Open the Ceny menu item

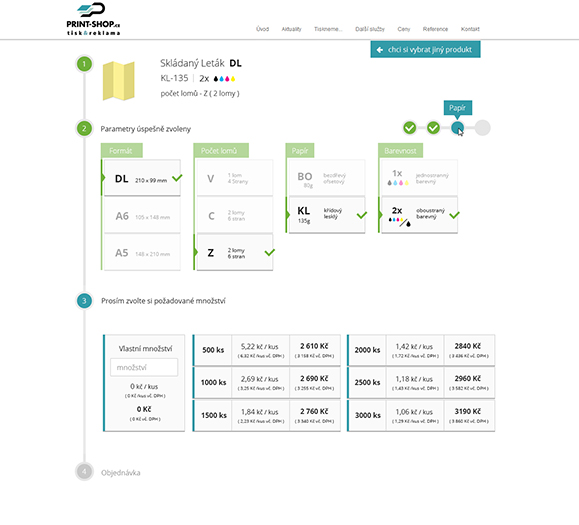404,29
